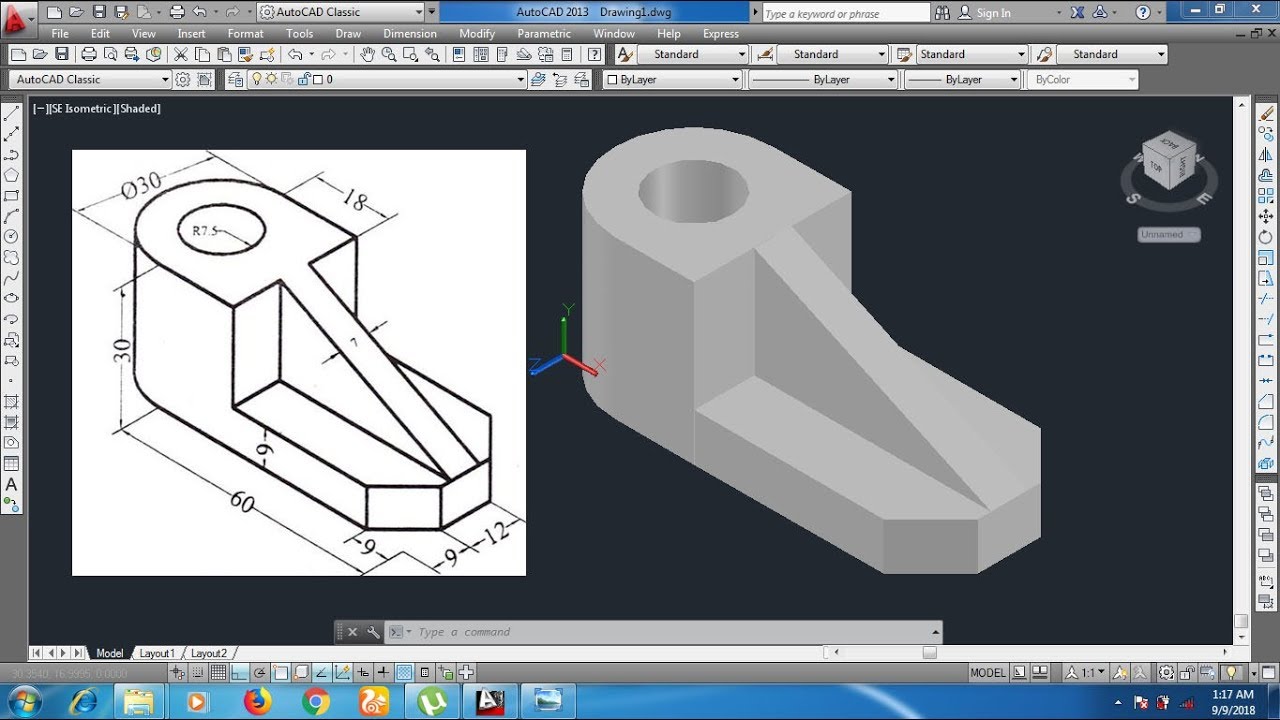Open Workspace Settings gear icon
Viewport: 1280px width, 720px height.
(x=183, y=79)
